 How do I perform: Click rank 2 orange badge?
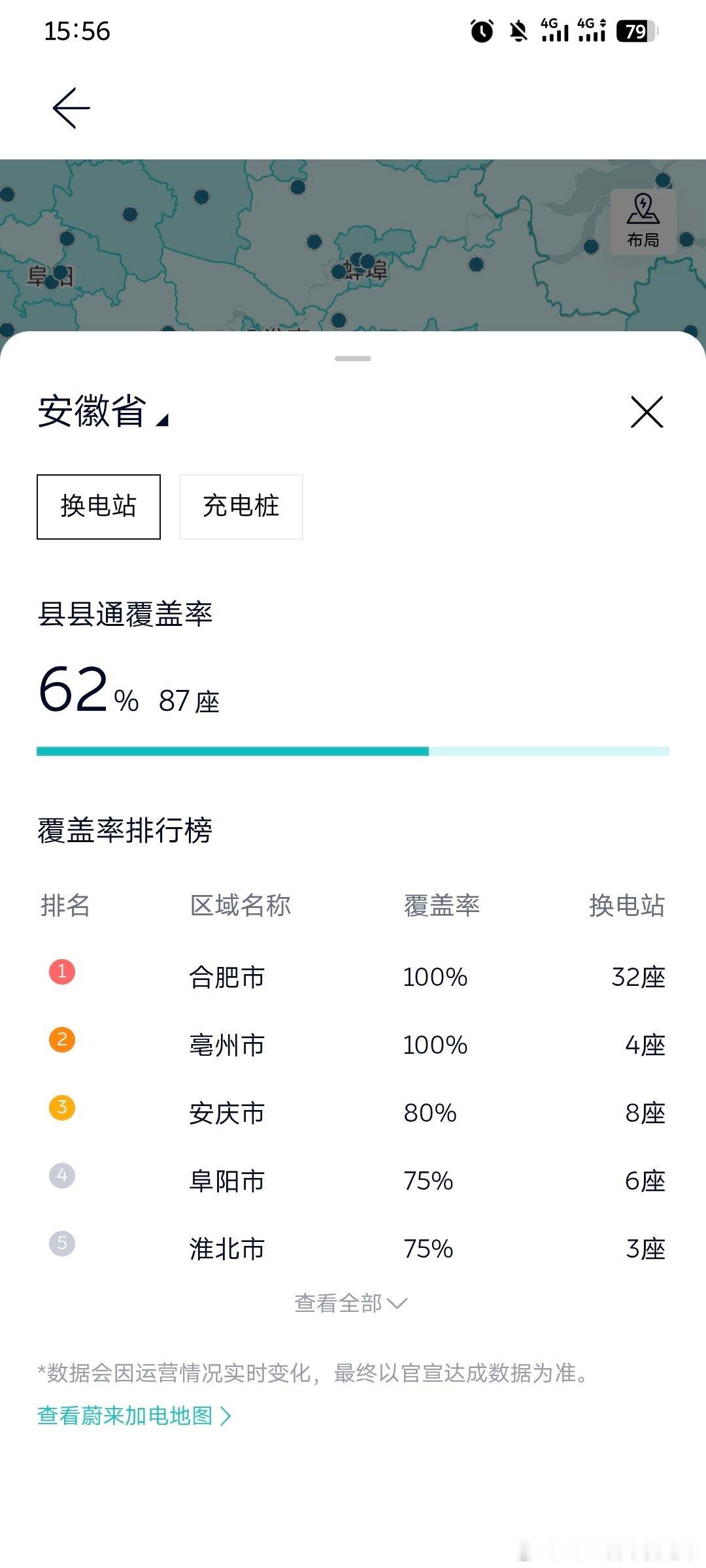pyautogui.click(x=62, y=1039)
